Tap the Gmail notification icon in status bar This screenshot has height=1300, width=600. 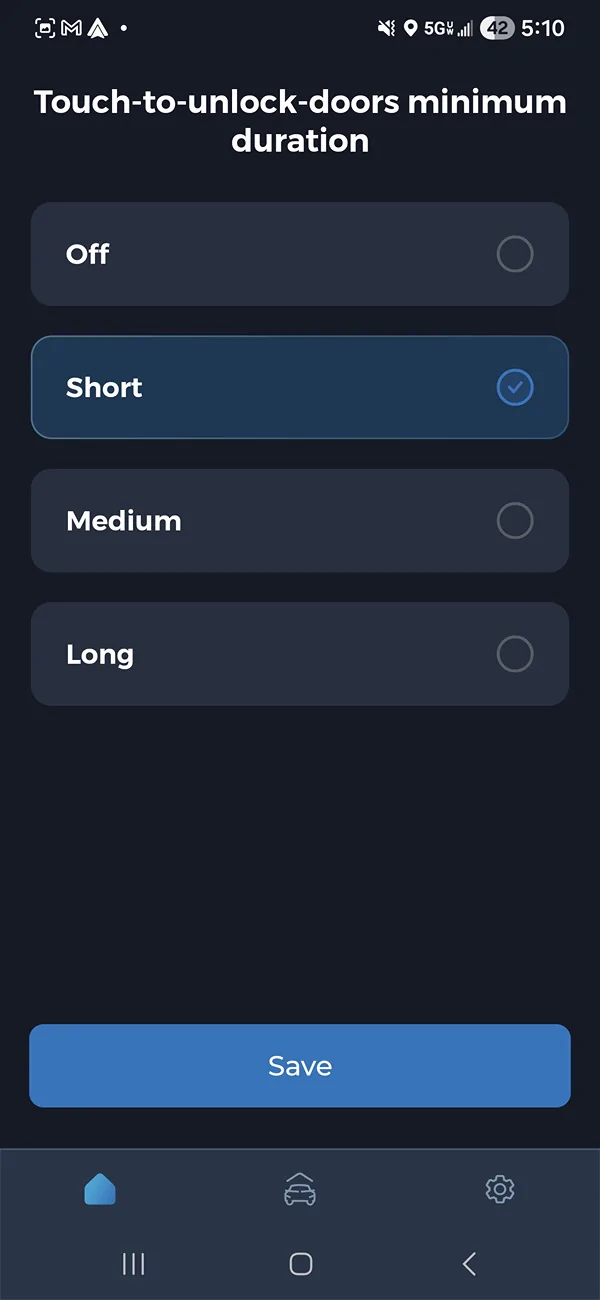[71, 28]
